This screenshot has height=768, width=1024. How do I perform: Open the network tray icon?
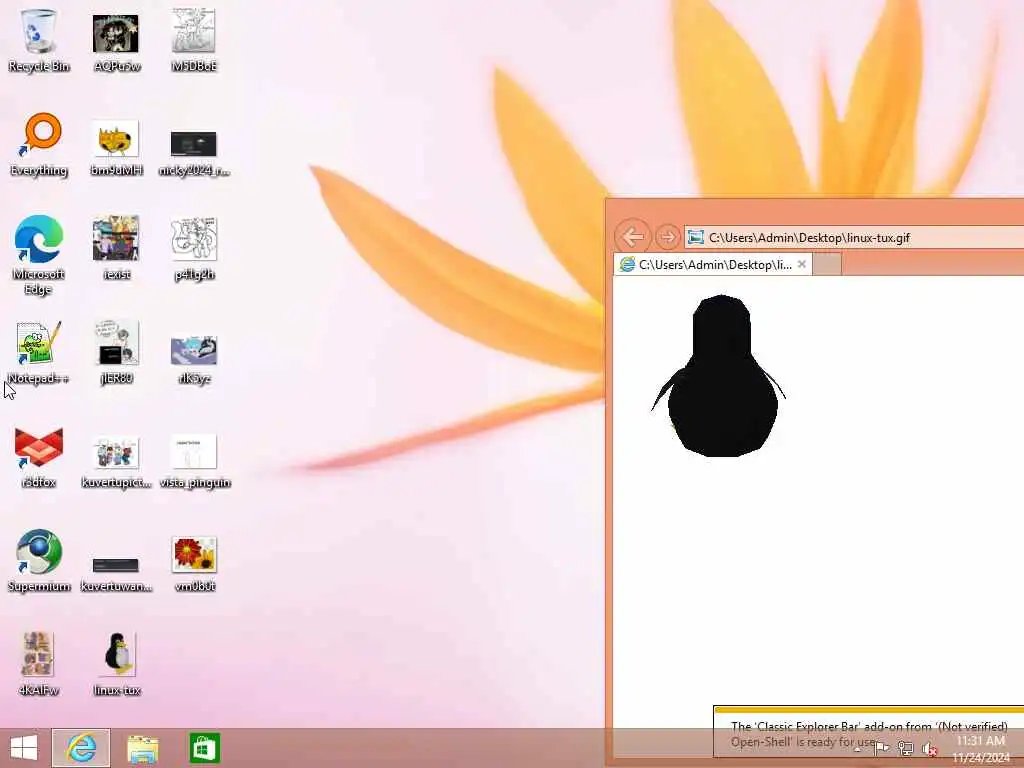coord(905,748)
